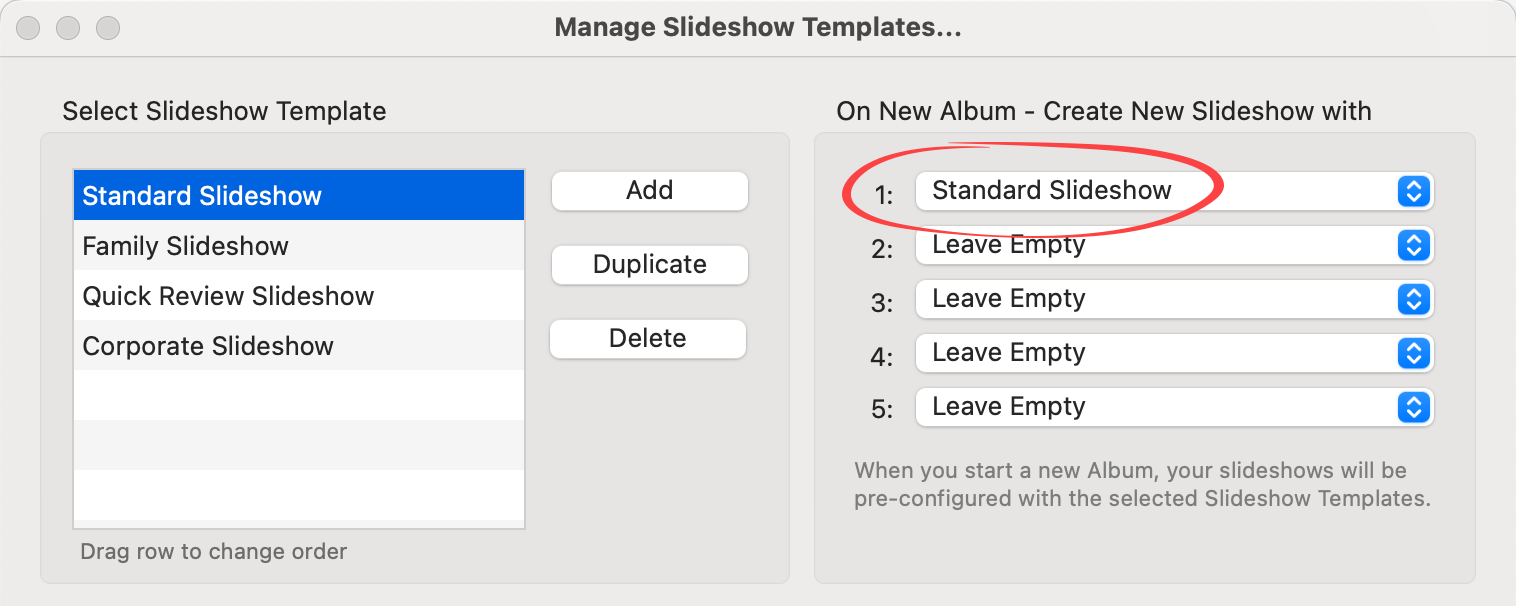
Task: Open the slot 4 template dropdown
Action: tap(1150, 353)
